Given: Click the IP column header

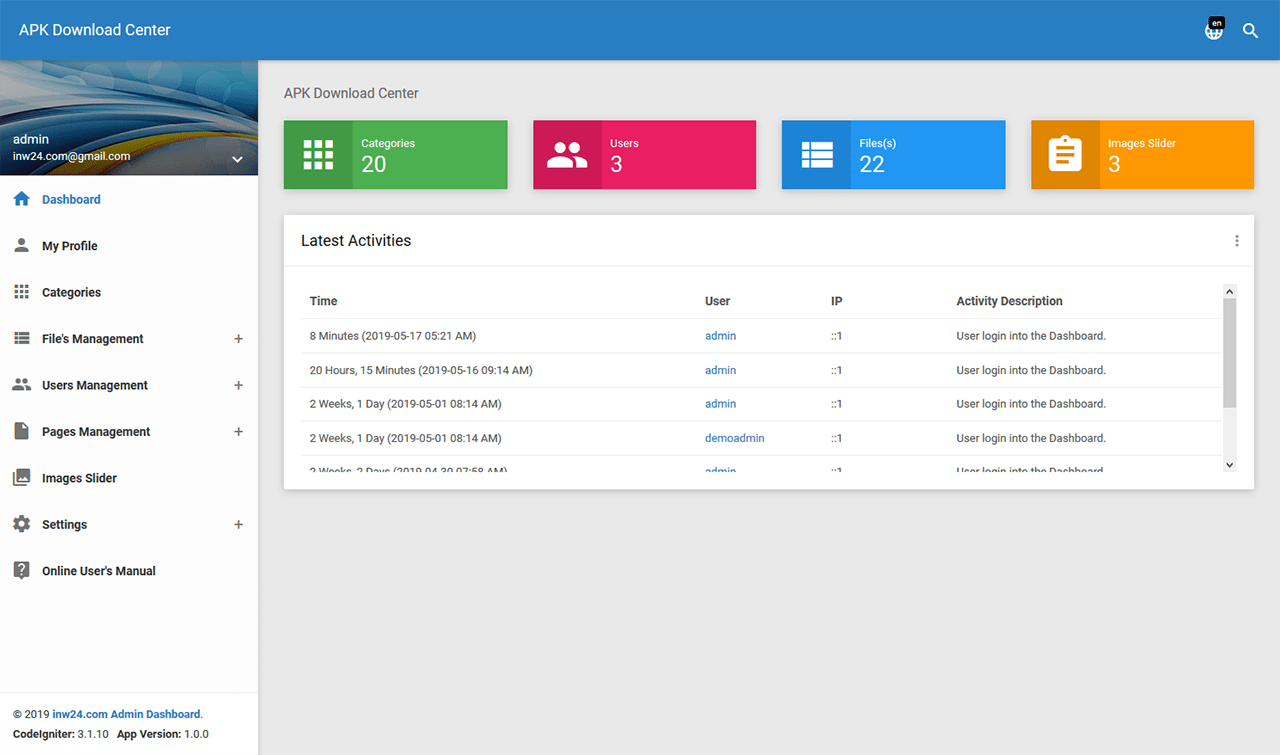Looking at the screenshot, I should point(836,301).
